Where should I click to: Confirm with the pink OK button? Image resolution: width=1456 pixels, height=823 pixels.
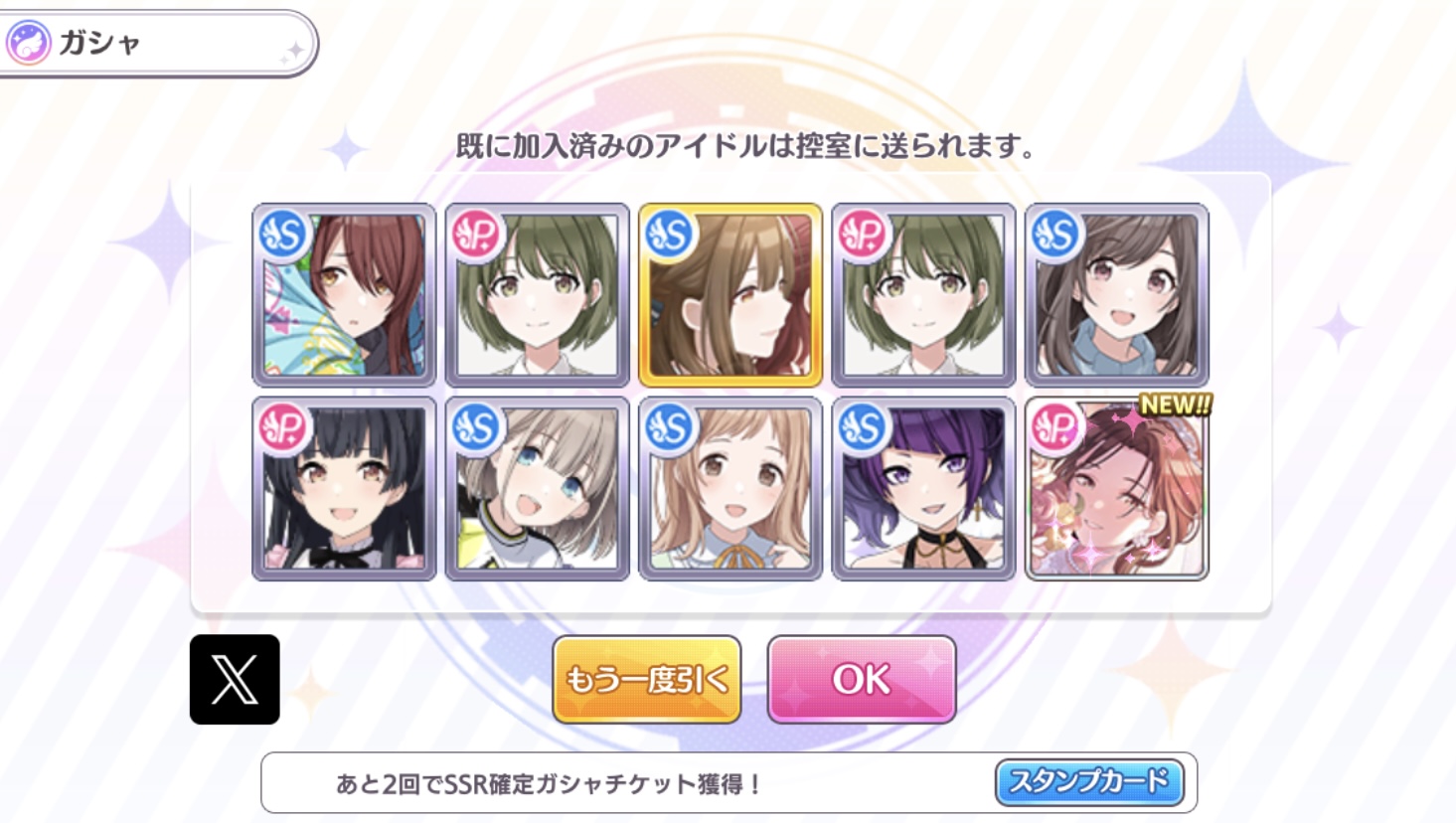862,680
